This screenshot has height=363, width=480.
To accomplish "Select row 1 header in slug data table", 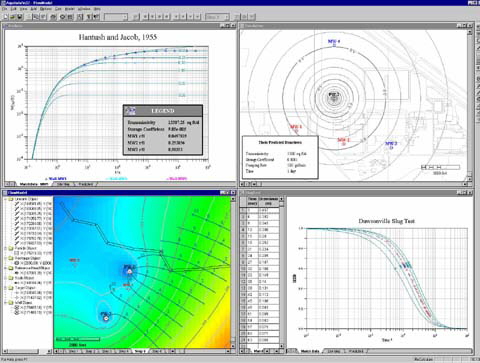I will click(243, 210).
